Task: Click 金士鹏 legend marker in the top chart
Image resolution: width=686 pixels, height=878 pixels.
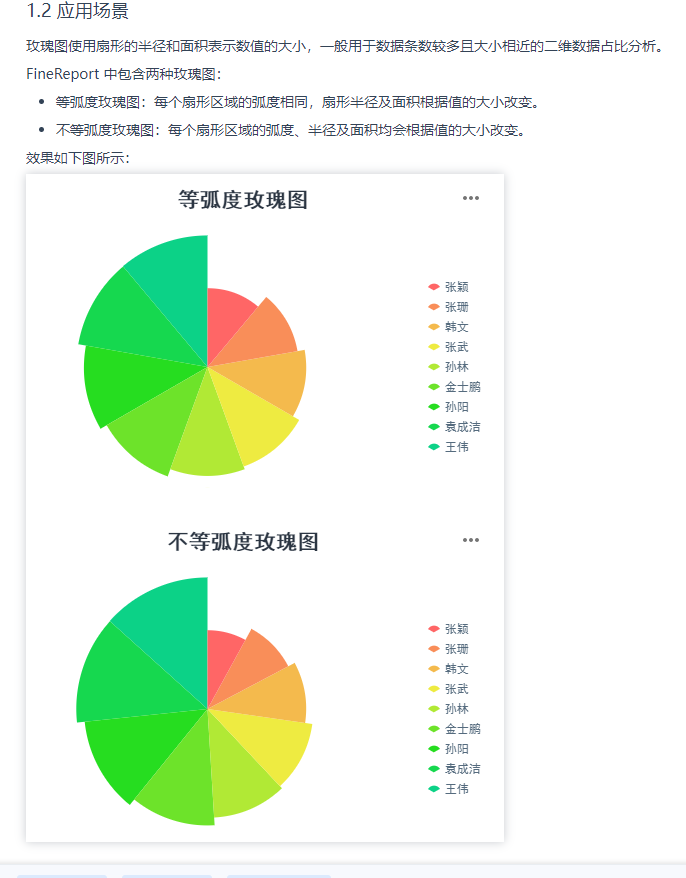Action: (x=433, y=387)
